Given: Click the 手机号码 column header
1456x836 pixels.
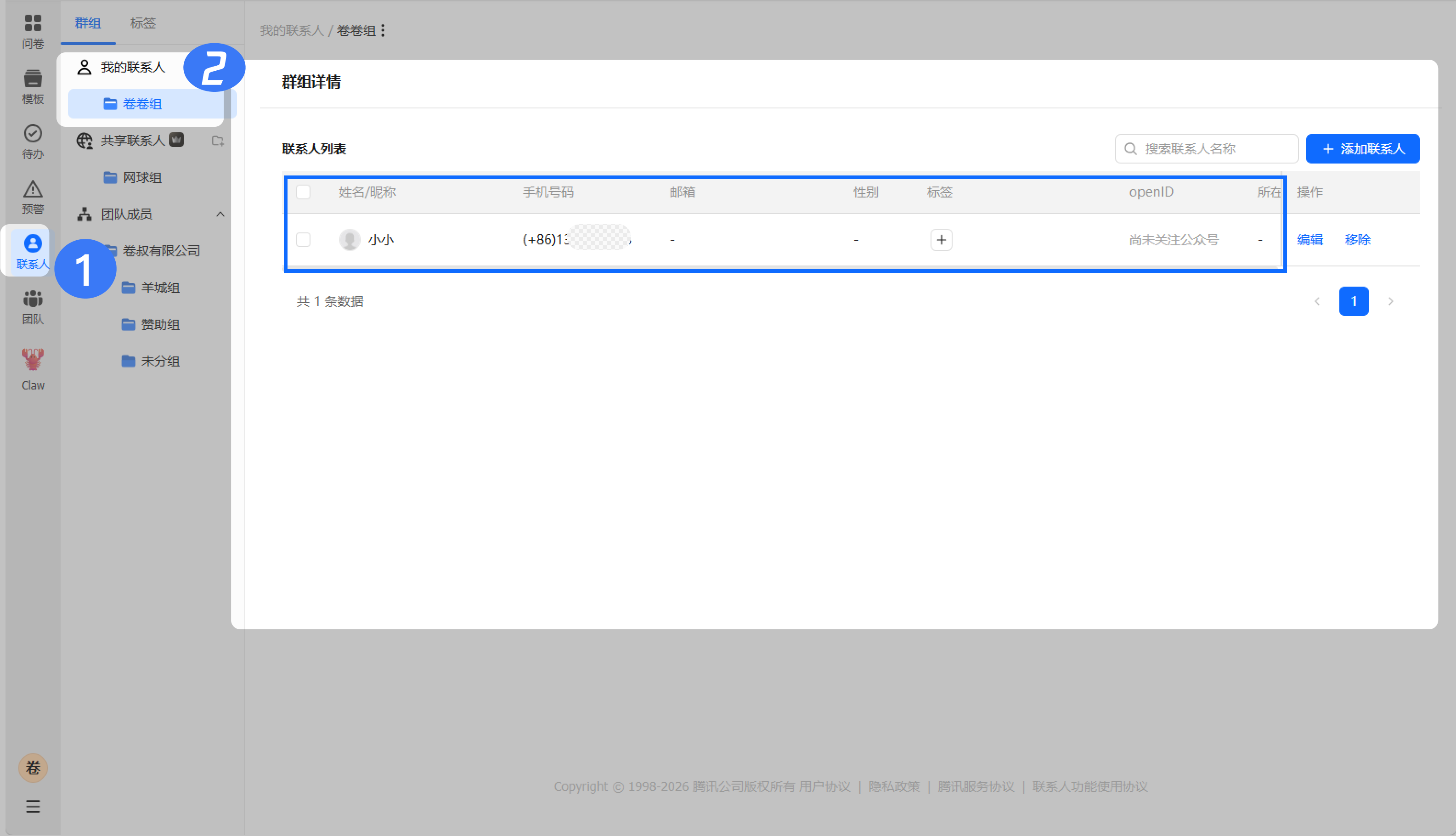Looking at the screenshot, I should tap(547, 192).
